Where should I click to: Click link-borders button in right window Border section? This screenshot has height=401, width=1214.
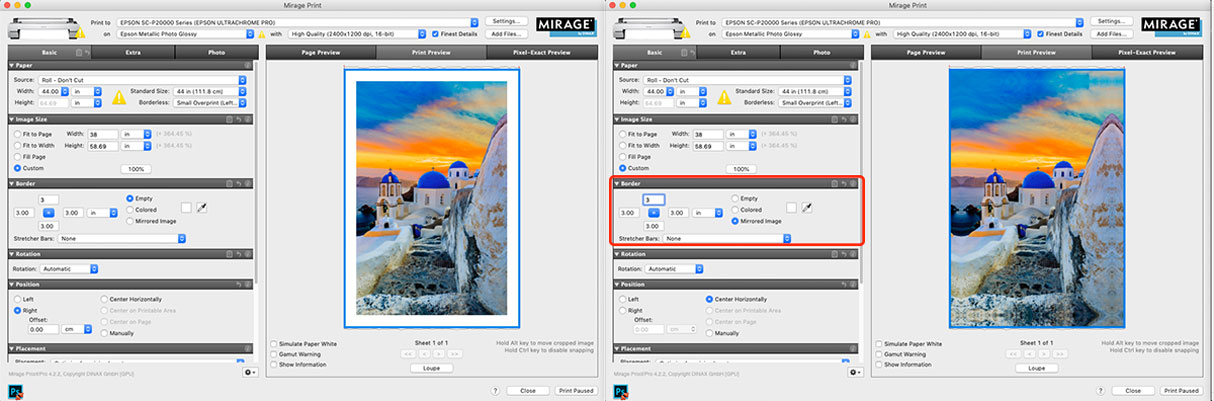click(x=653, y=212)
